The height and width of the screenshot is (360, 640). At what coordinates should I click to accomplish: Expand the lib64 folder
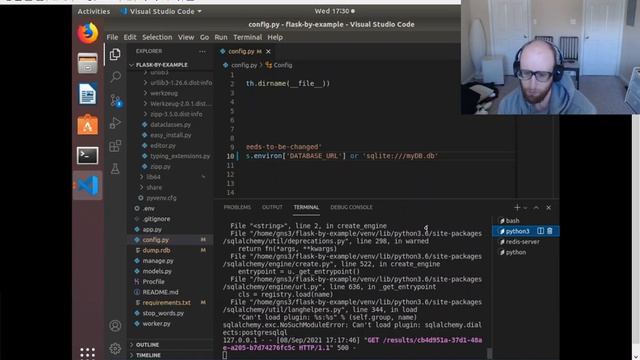click(153, 177)
